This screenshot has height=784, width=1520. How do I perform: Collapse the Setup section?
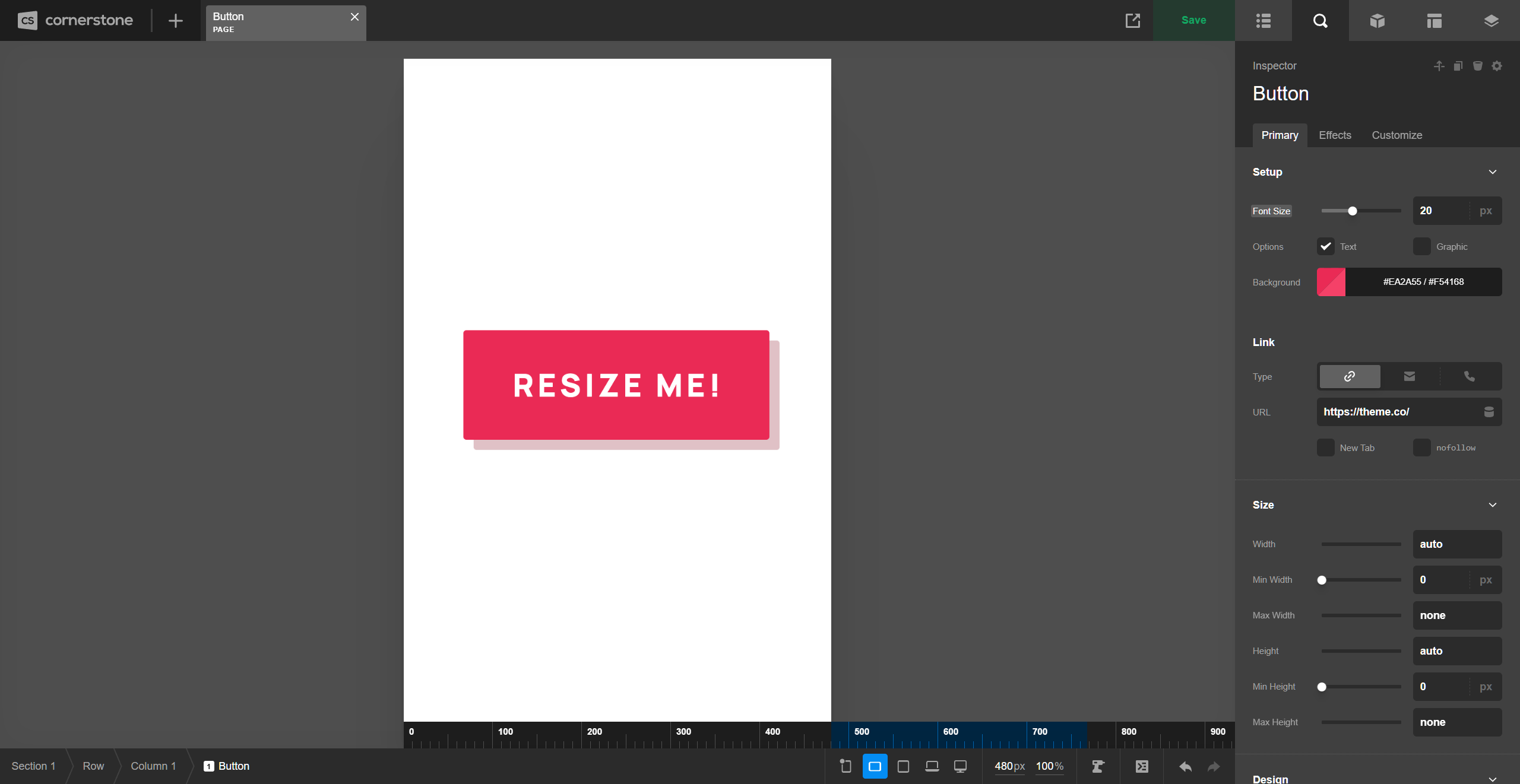1493,172
